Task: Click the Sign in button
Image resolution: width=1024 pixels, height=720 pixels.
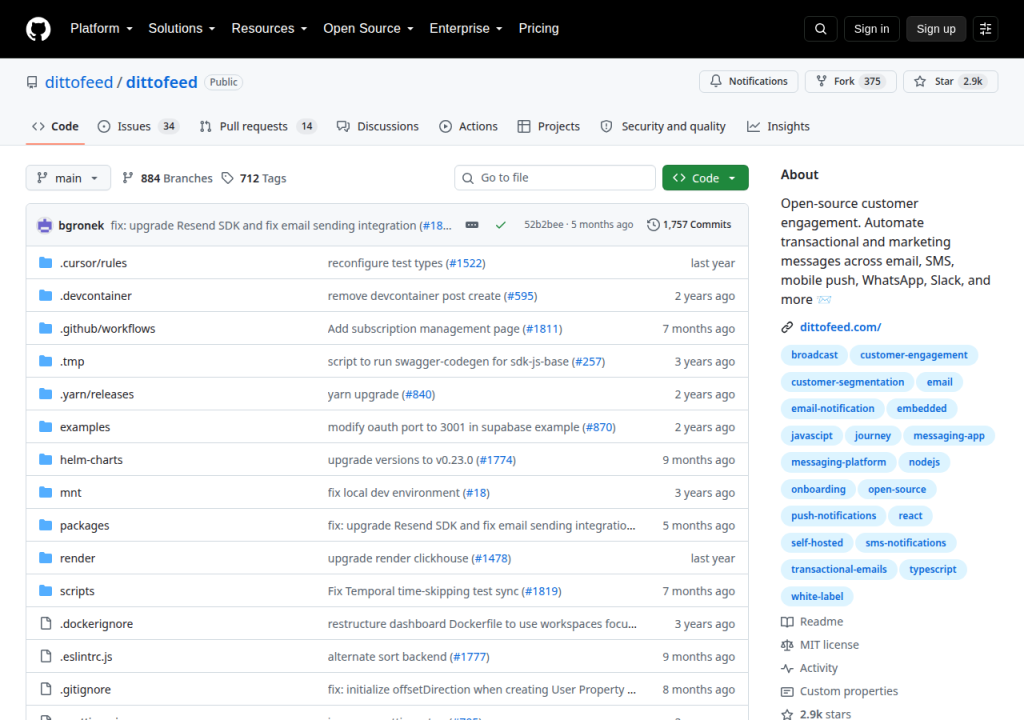Action: (871, 29)
